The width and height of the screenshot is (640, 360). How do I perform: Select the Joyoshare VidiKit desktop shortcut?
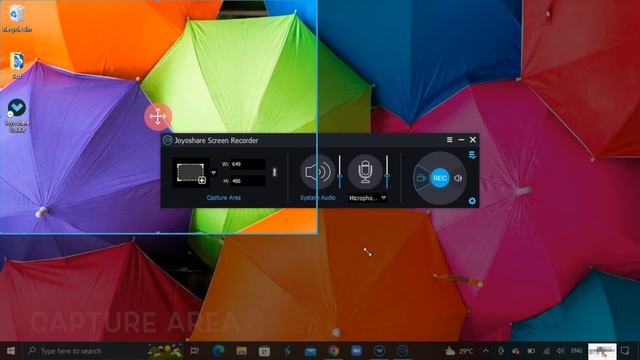pos(17,116)
